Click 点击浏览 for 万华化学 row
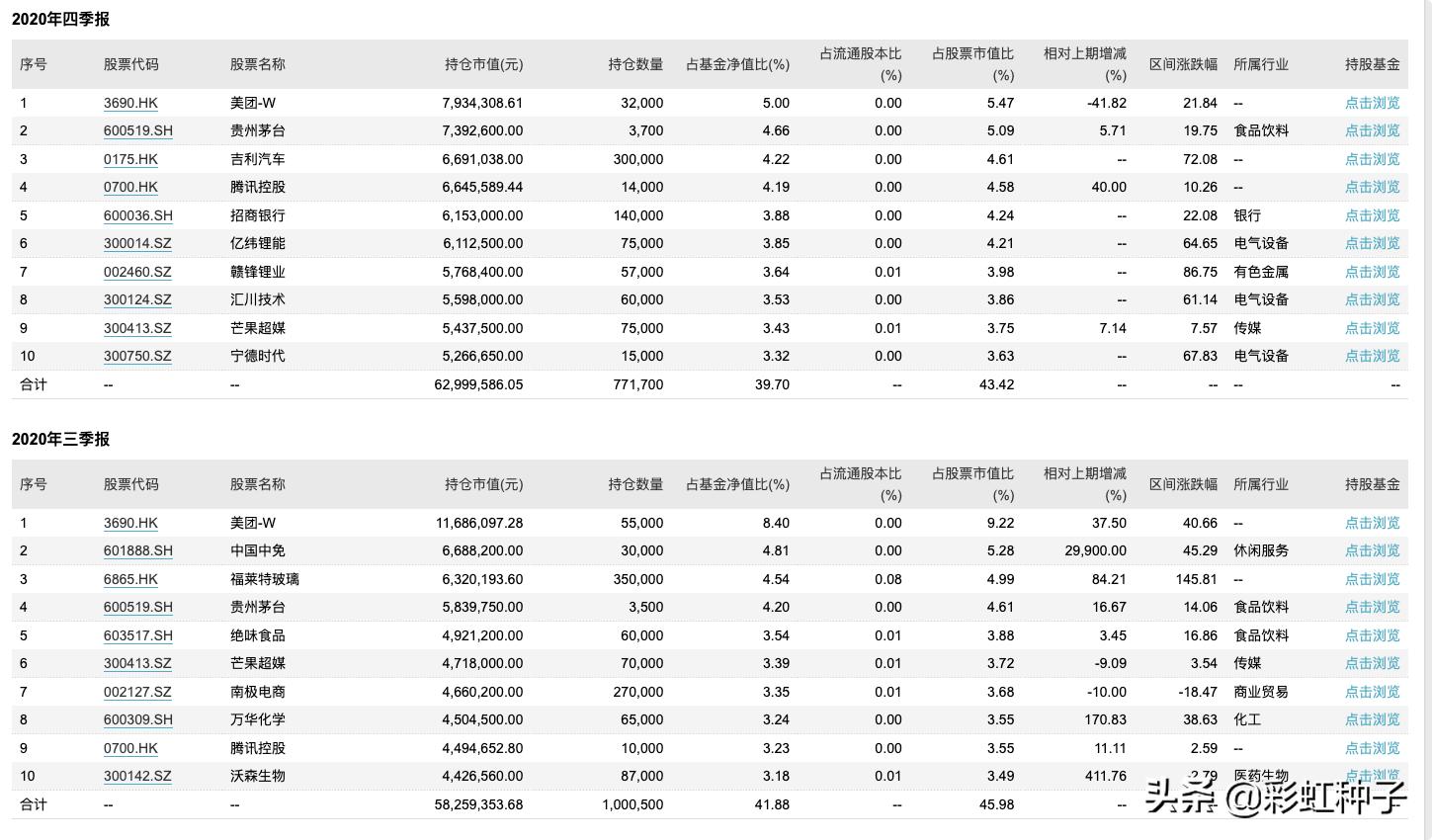This screenshot has height=840, width=1432. (x=1372, y=719)
